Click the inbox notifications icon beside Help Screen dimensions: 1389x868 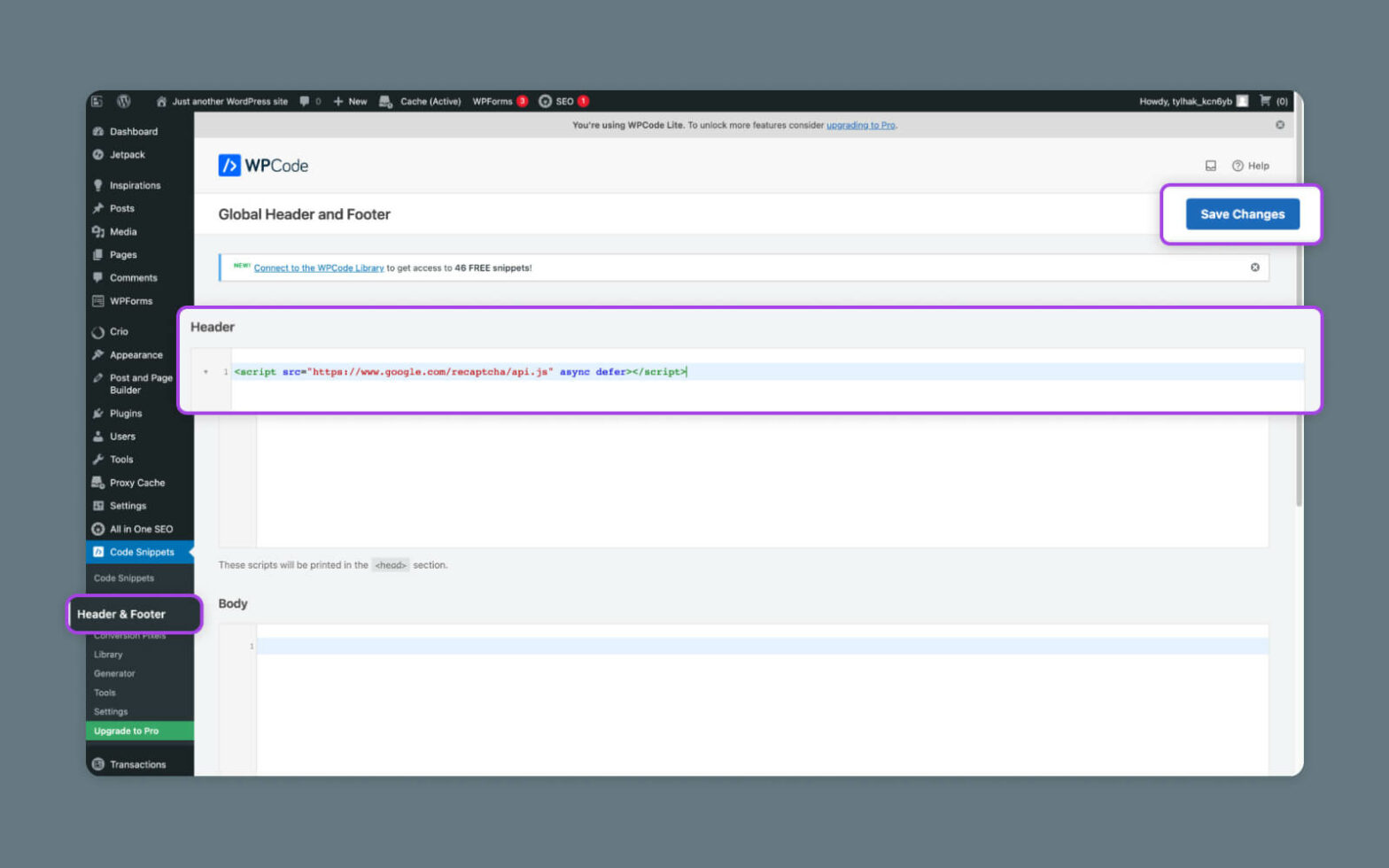1210,166
